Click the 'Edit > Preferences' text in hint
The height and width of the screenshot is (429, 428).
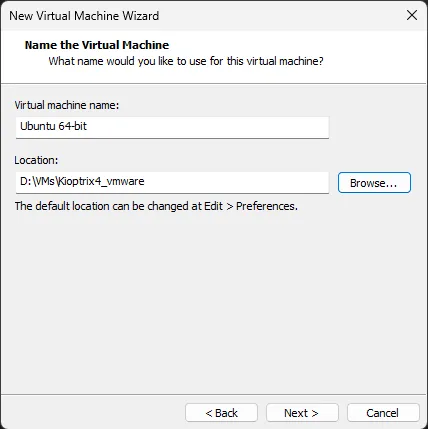pos(251,206)
